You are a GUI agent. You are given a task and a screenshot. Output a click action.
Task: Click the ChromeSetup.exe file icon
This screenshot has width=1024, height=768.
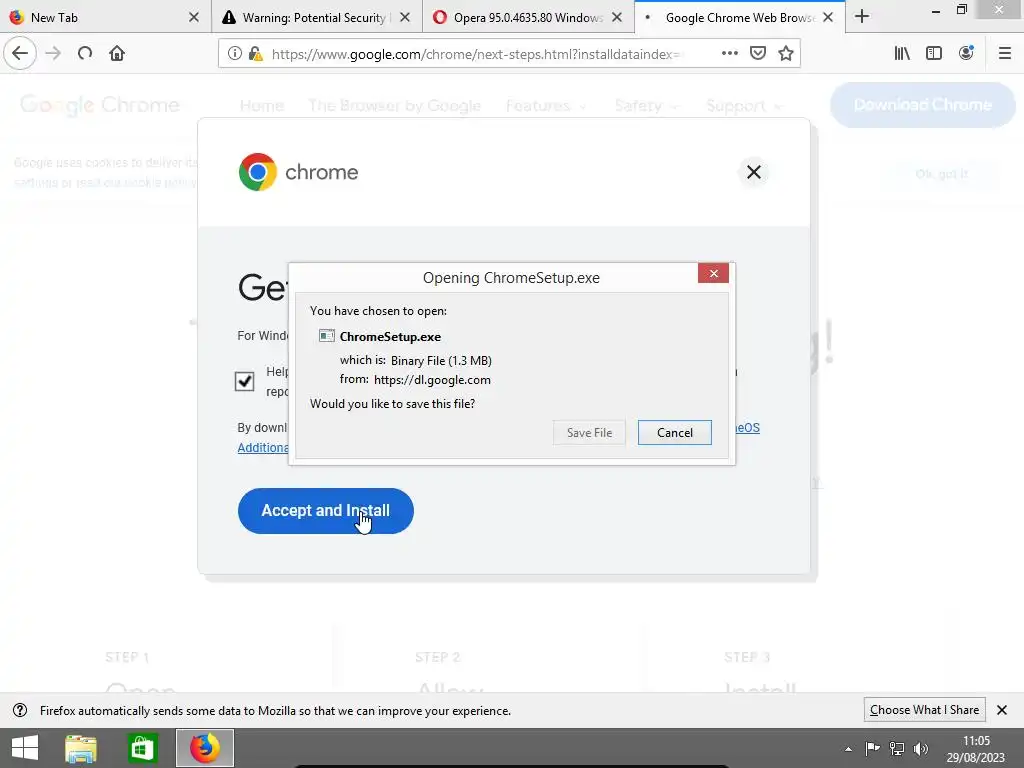(327, 336)
